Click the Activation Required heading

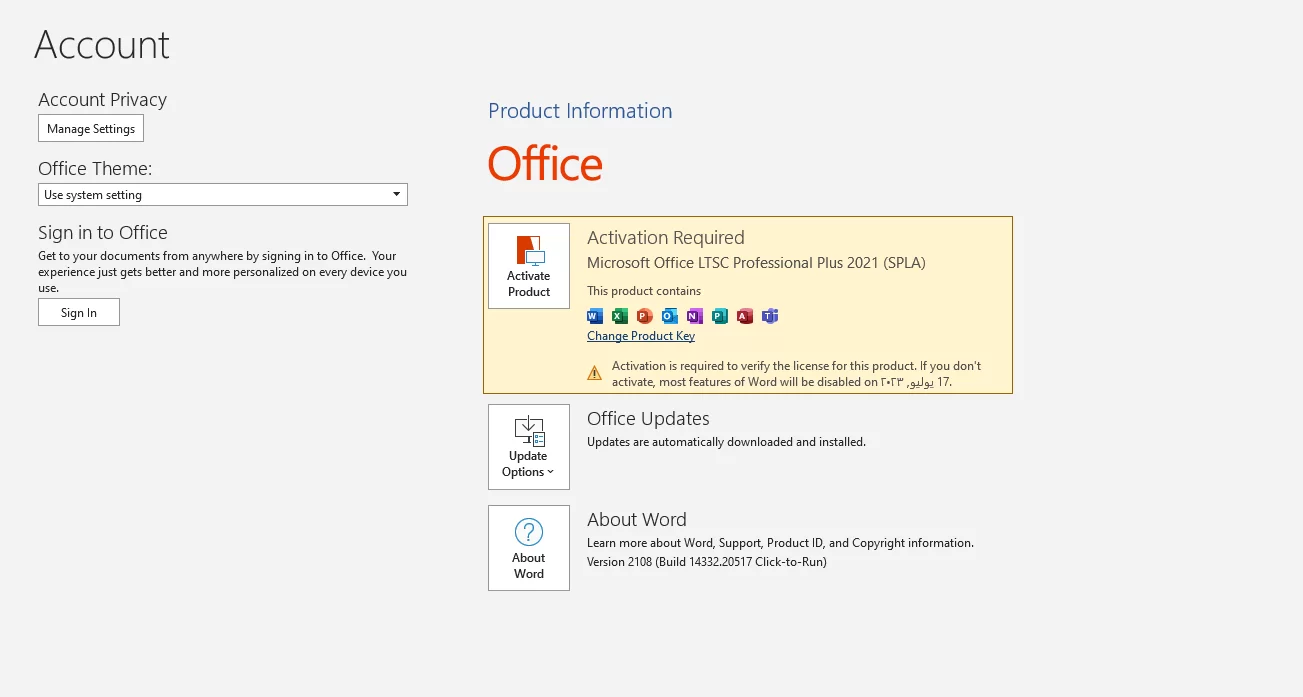click(666, 238)
